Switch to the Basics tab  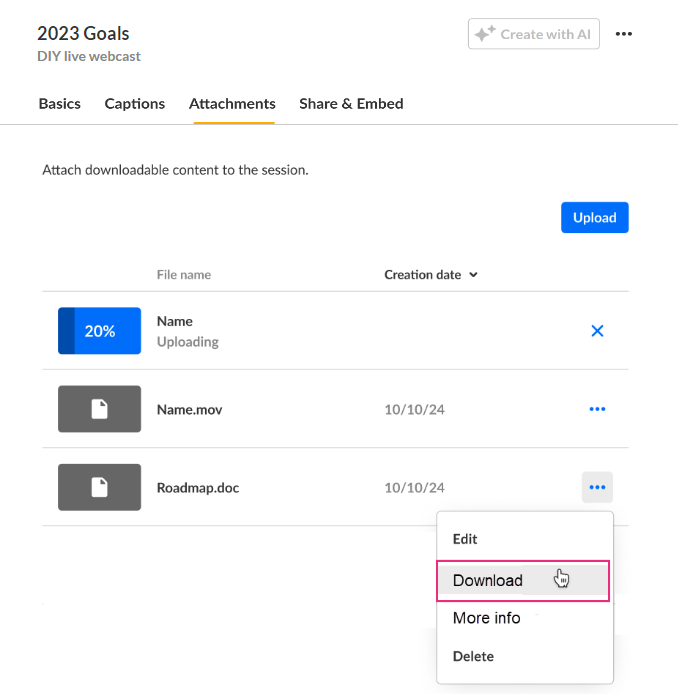point(59,103)
